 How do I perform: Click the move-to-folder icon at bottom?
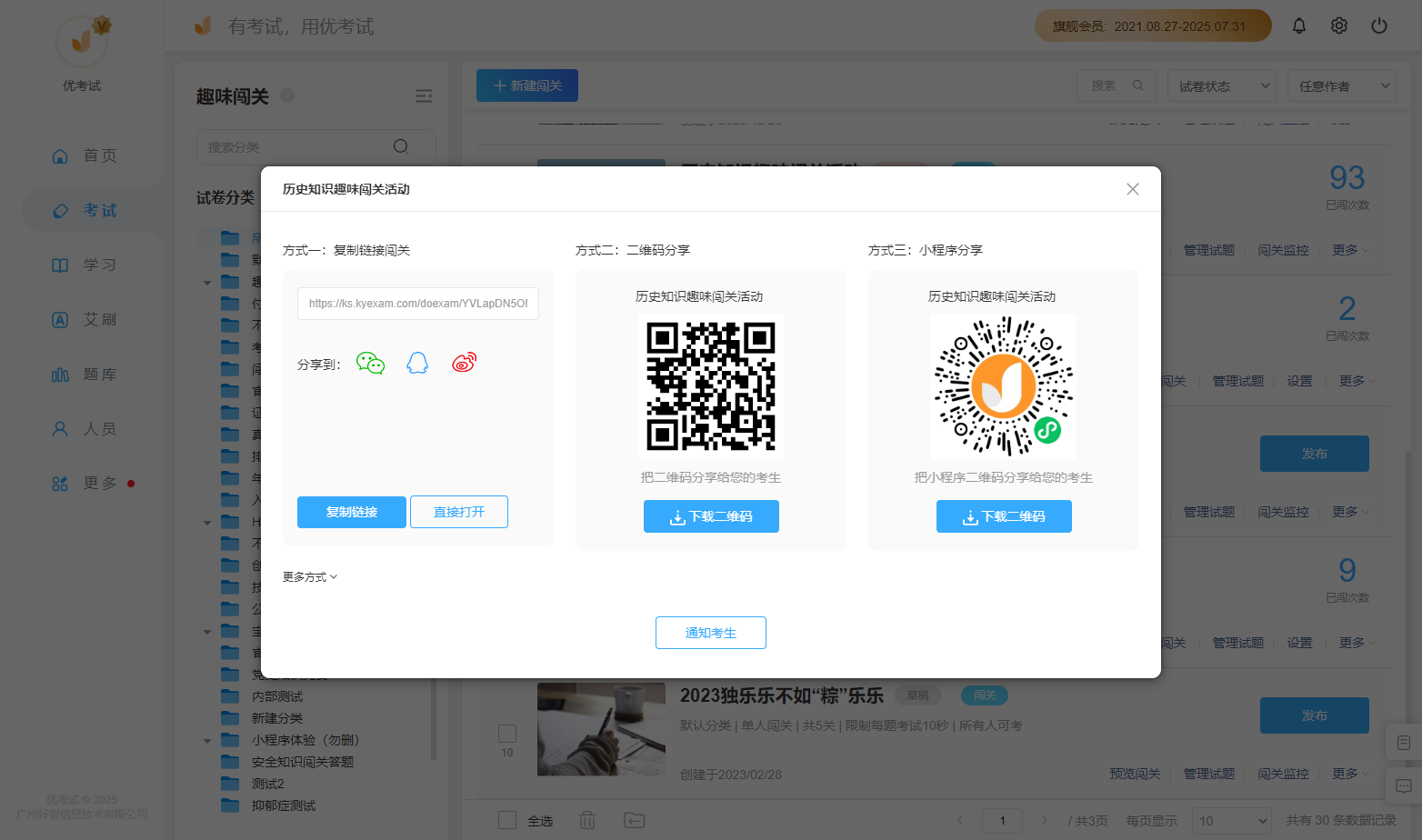(x=635, y=820)
